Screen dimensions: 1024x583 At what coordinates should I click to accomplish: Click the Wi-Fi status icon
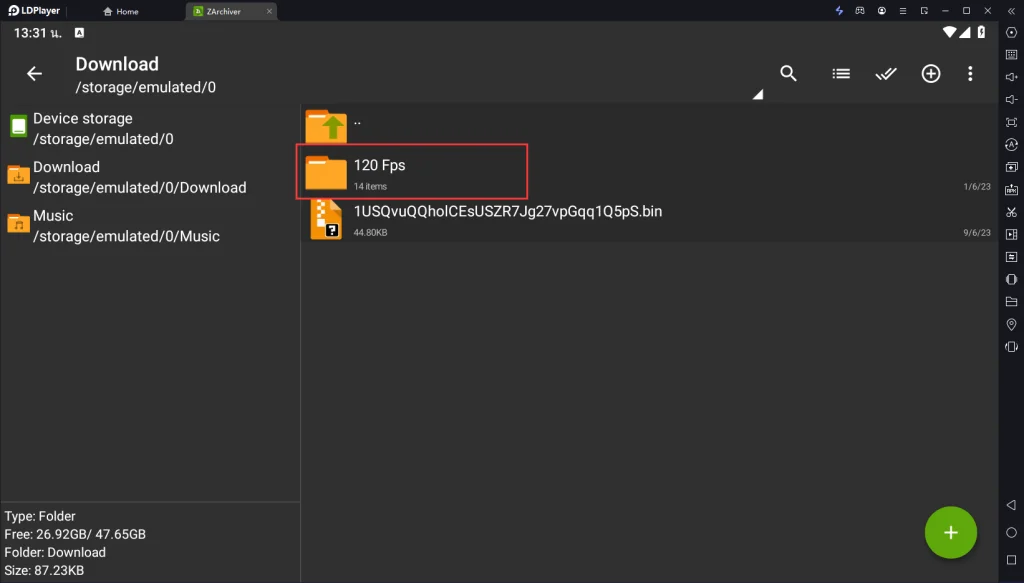[950, 32]
